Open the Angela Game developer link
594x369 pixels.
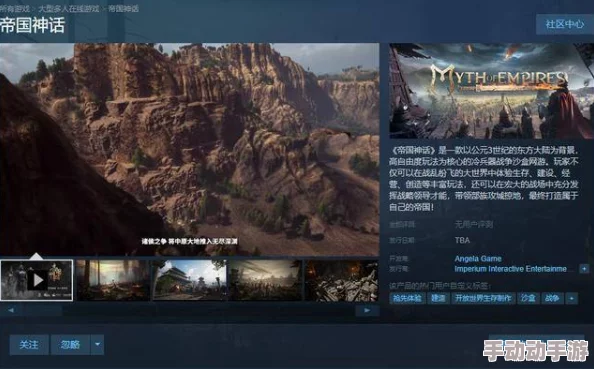(478, 259)
